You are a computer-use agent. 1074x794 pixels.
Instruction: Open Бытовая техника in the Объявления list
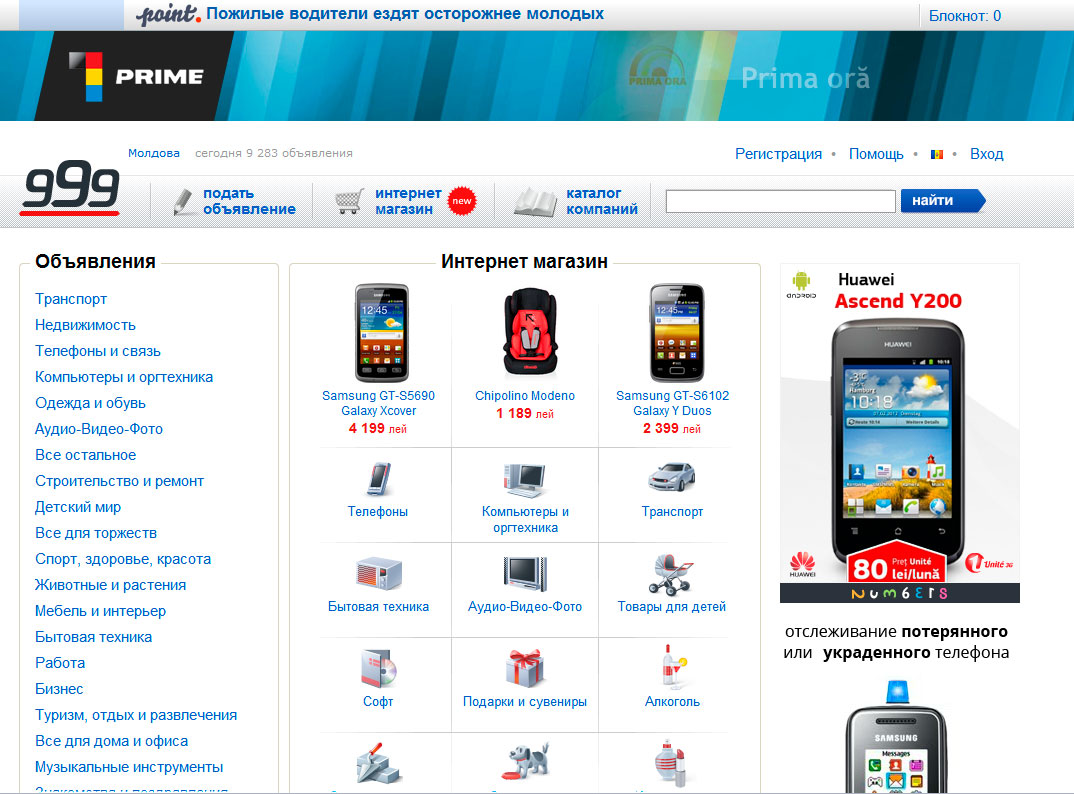tap(94, 638)
